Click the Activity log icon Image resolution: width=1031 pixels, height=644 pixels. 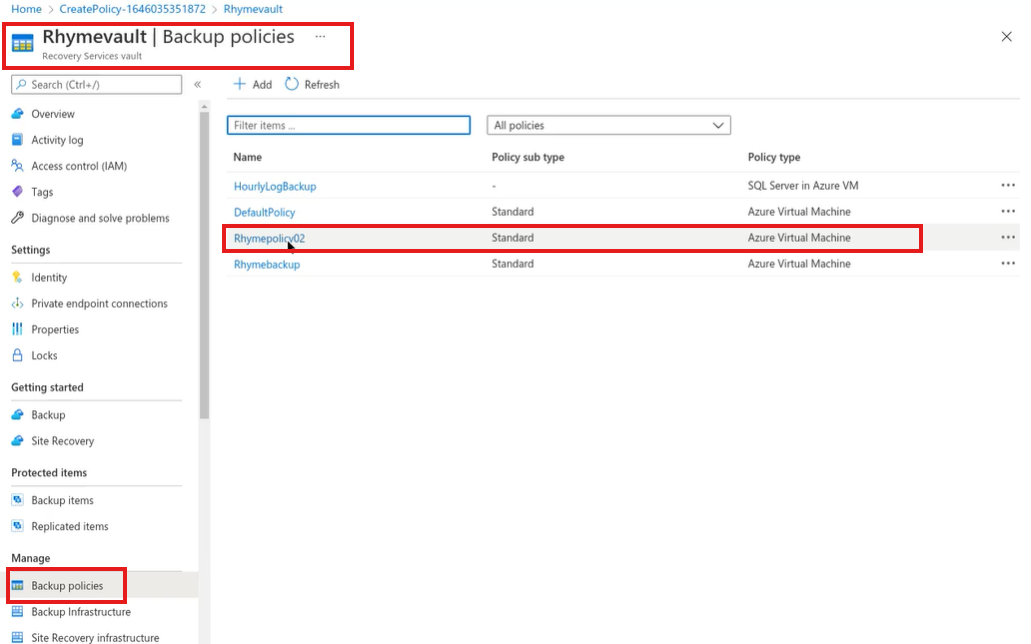18,139
